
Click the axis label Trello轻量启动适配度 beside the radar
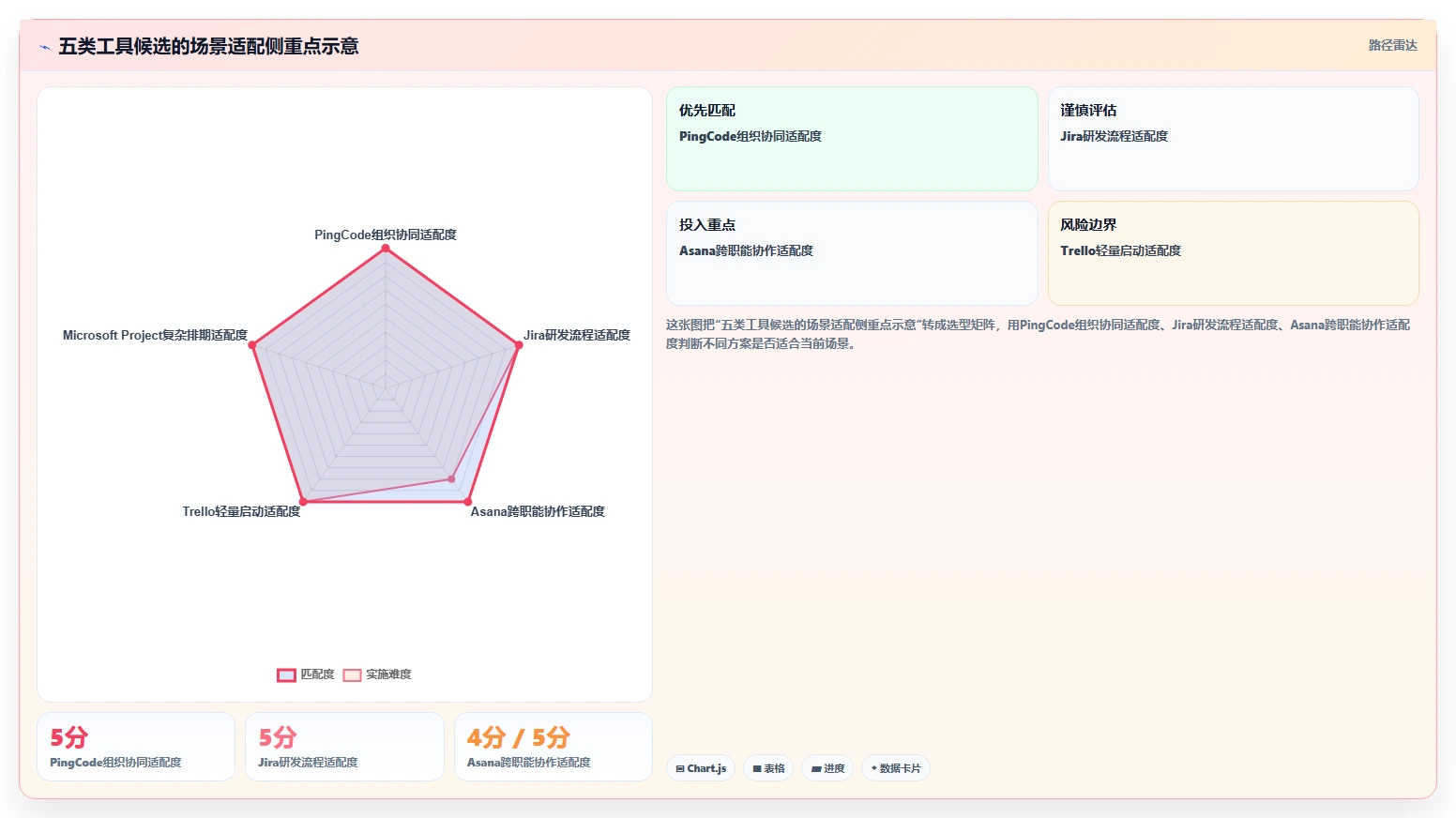pyautogui.click(x=241, y=511)
